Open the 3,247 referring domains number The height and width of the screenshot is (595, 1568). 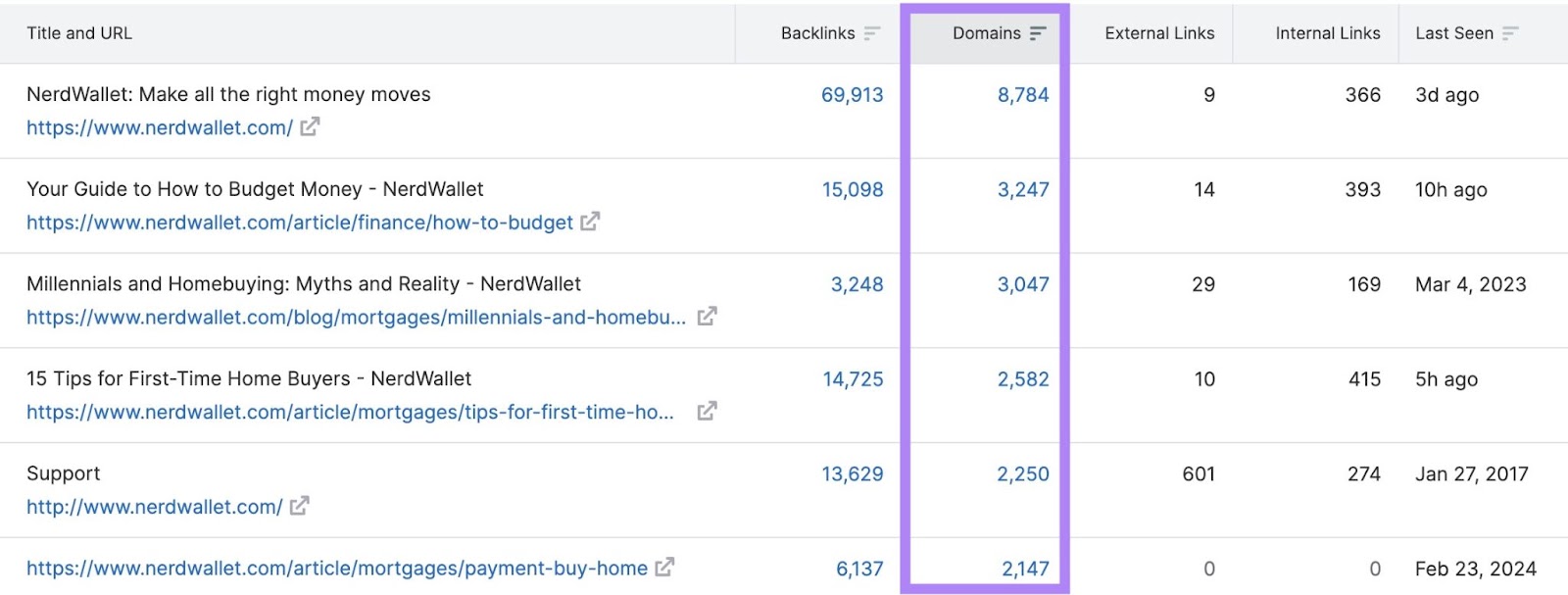(x=1022, y=190)
